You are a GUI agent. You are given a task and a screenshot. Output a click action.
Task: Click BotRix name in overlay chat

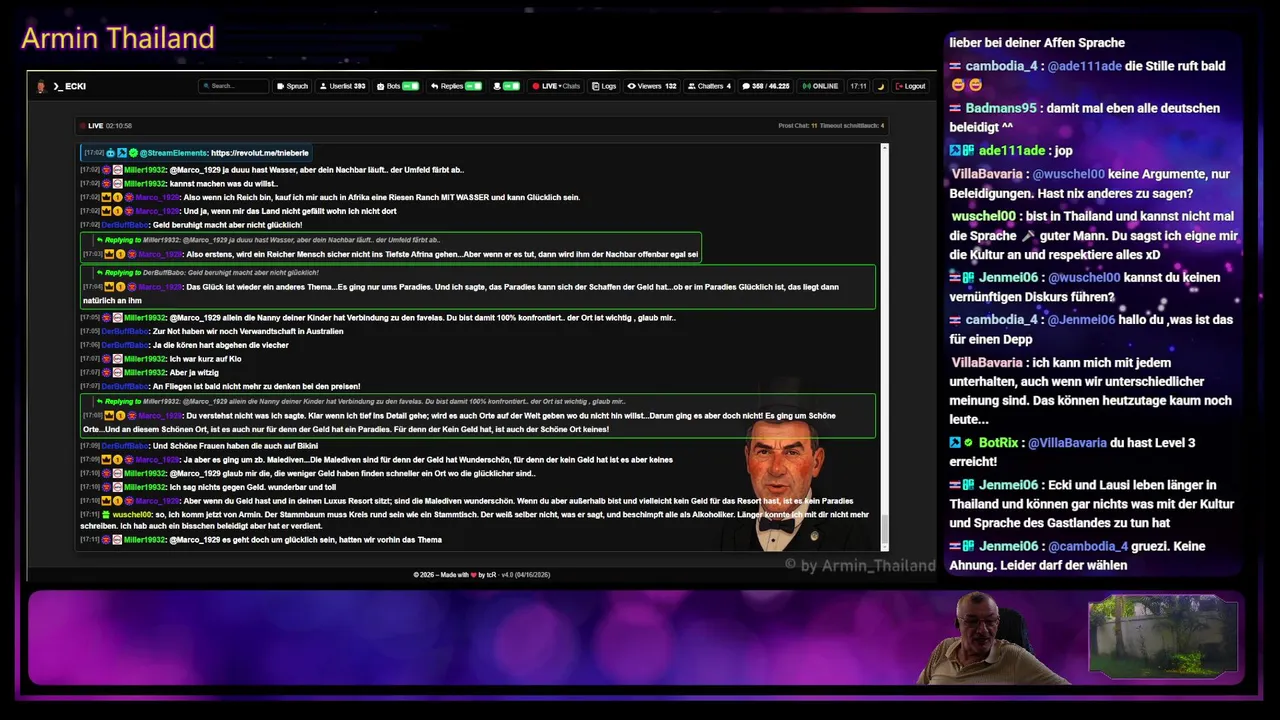coord(998,442)
